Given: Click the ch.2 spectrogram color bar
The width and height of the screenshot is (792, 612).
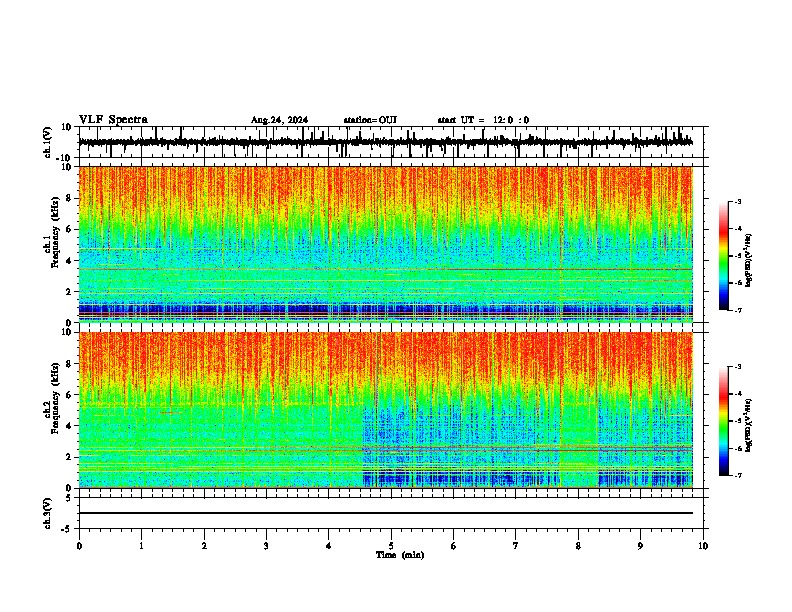Looking at the screenshot, I should click(x=723, y=421).
